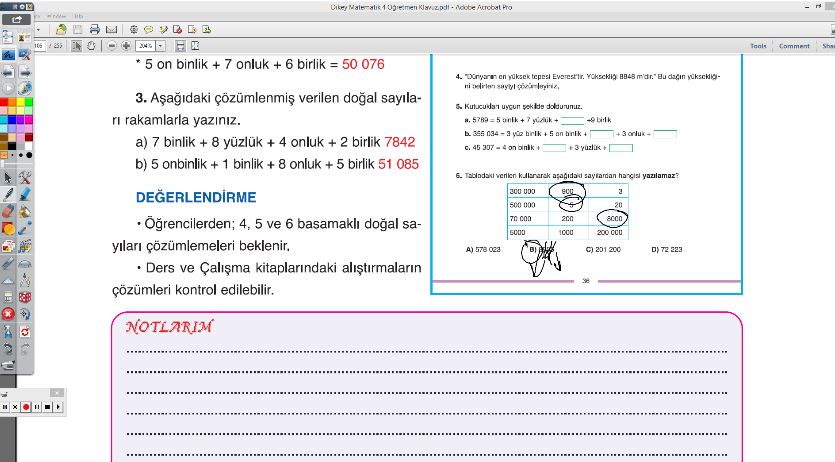Zoom out with the minus button

pos(112,46)
